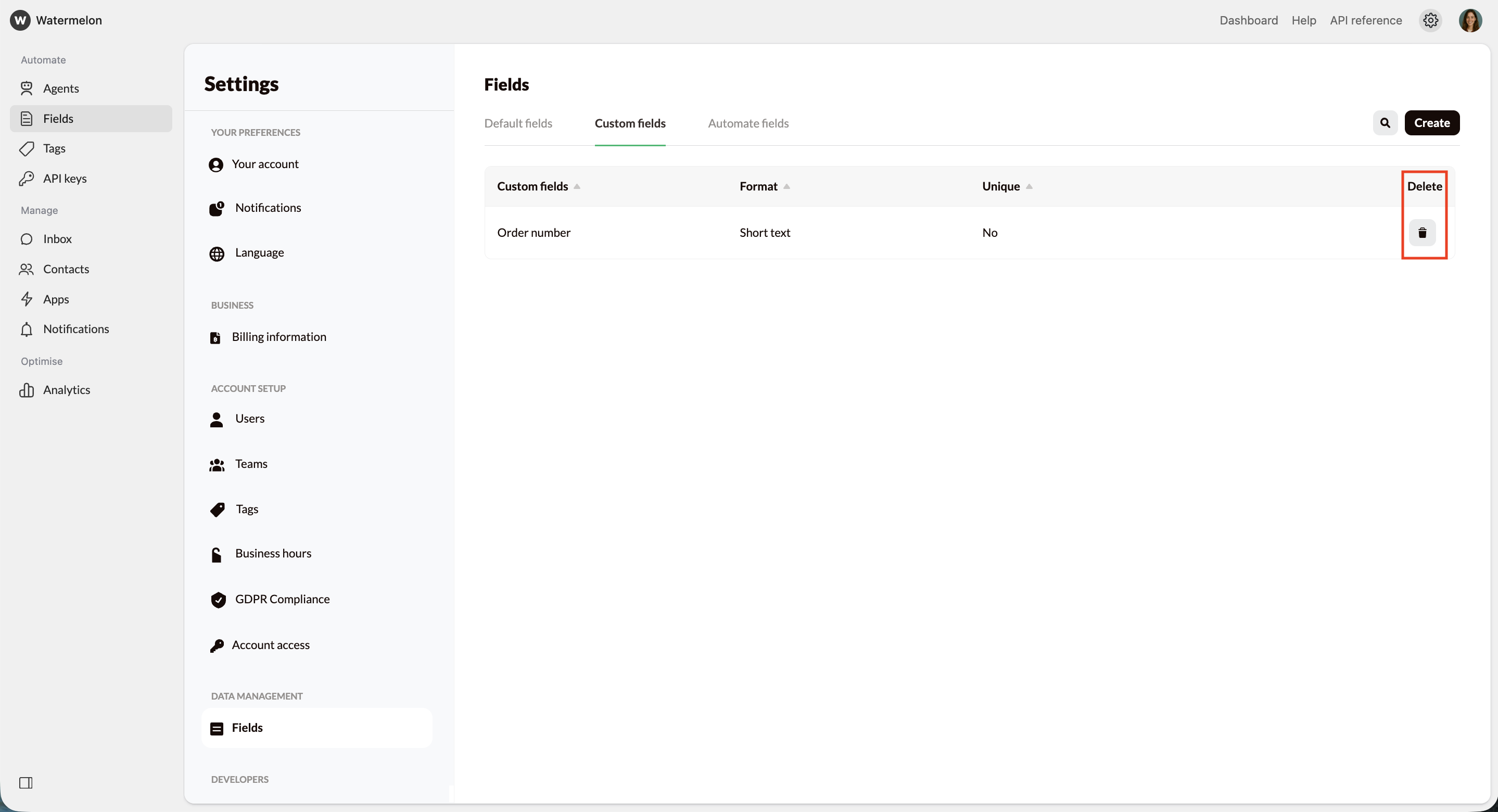Delete the Order number field via trash icon
This screenshot has height=812, width=1498.
coord(1423,232)
